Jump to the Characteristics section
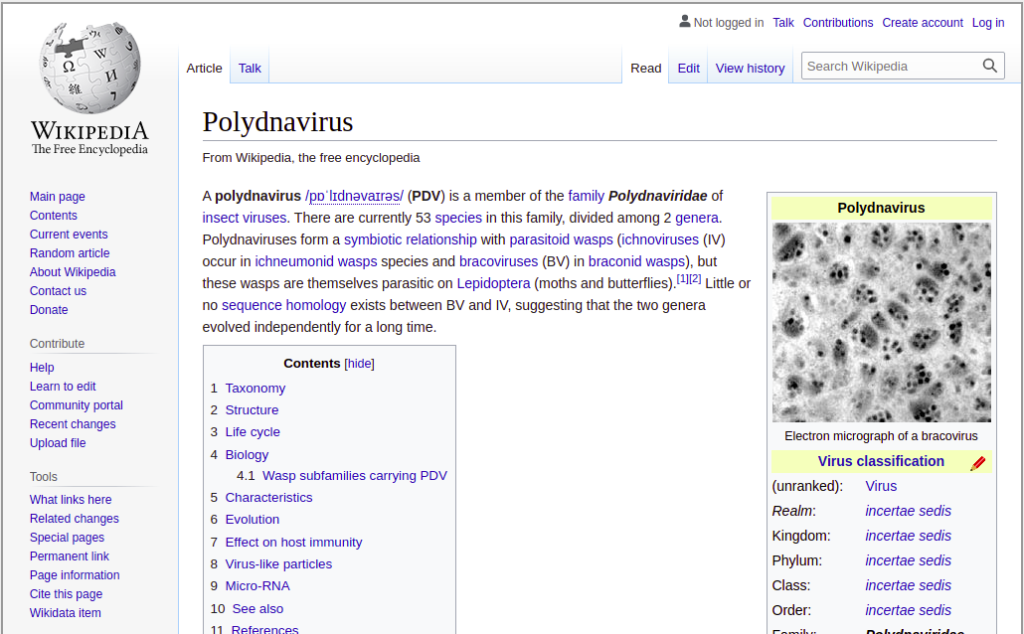Image resolution: width=1024 pixels, height=634 pixels. [x=269, y=498]
